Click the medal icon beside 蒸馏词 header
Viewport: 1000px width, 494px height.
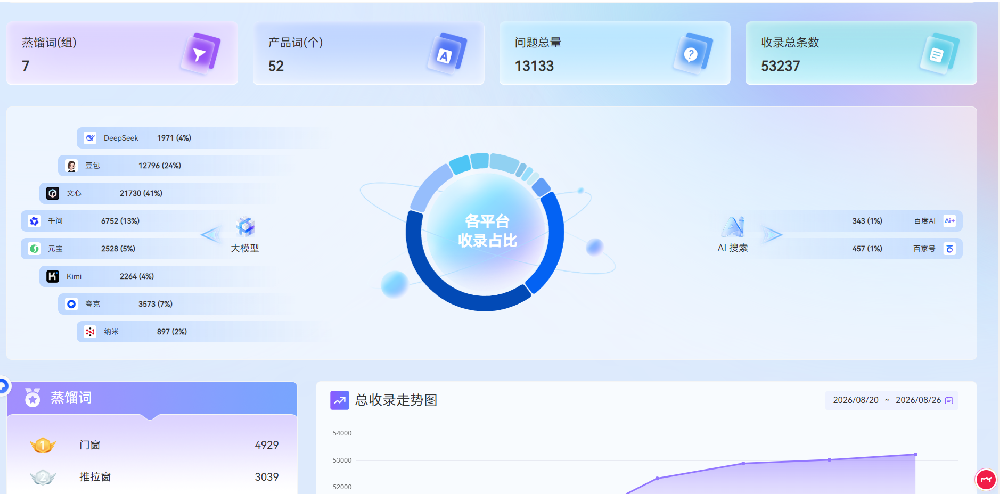pos(33,398)
